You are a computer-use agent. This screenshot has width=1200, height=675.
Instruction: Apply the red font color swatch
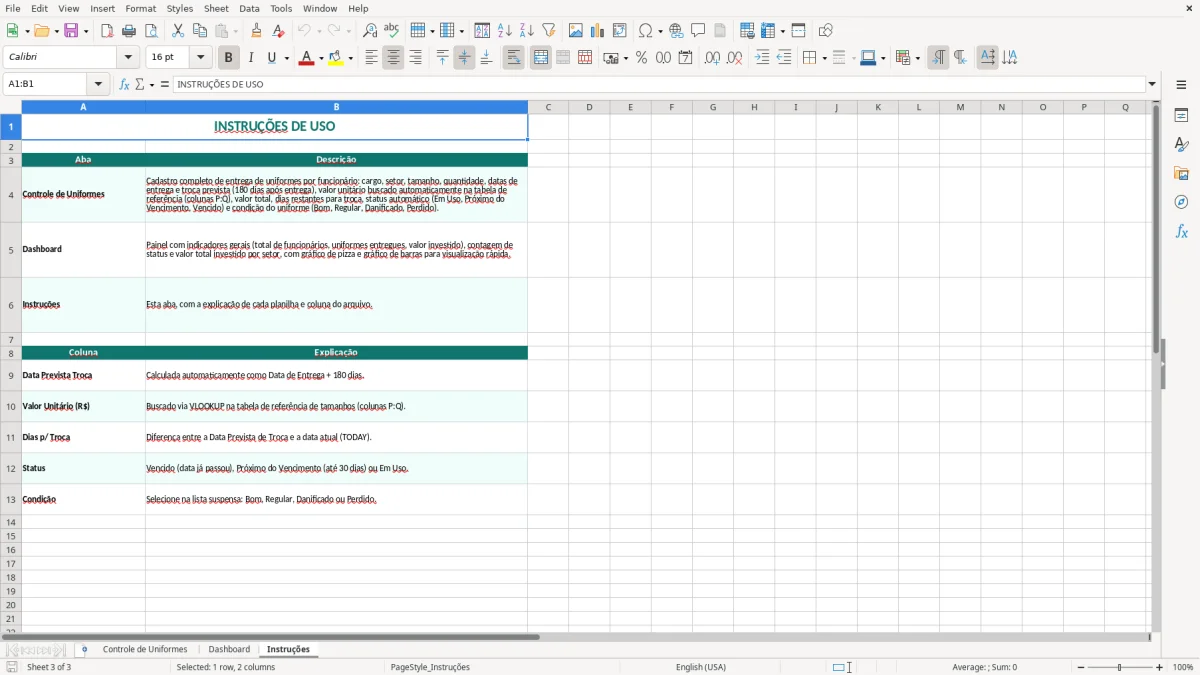click(305, 58)
